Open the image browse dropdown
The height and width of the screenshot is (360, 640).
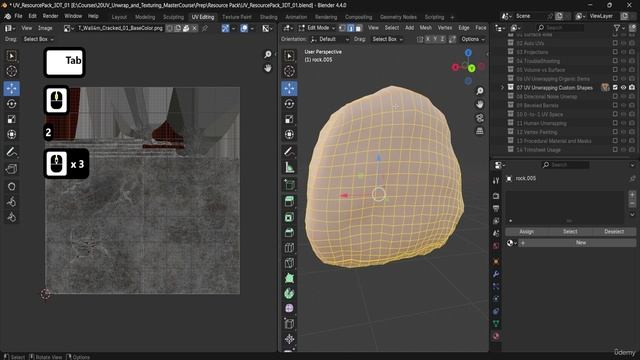pyautogui.click(x=68, y=28)
